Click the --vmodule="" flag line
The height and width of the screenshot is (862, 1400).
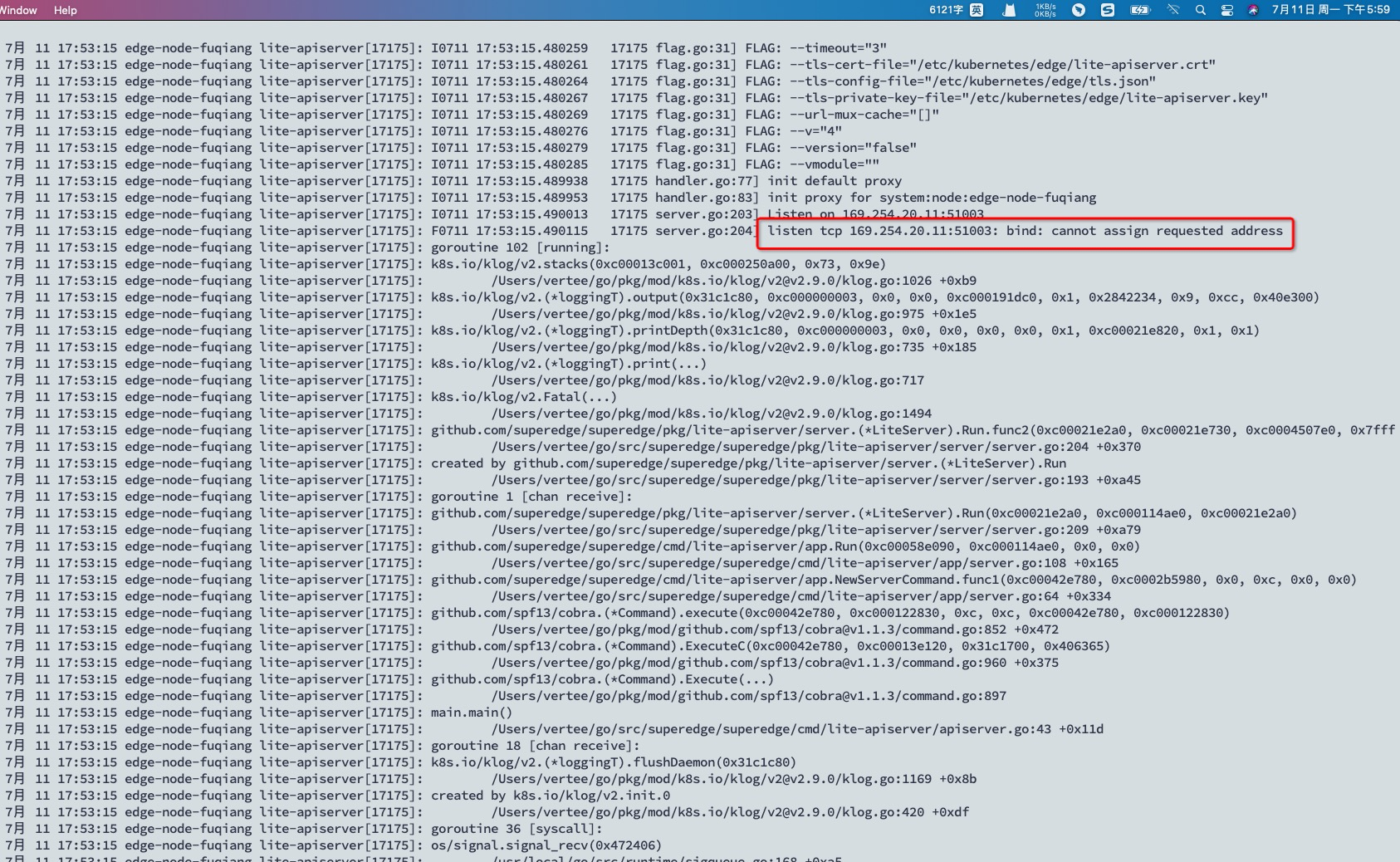tap(812, 164)
